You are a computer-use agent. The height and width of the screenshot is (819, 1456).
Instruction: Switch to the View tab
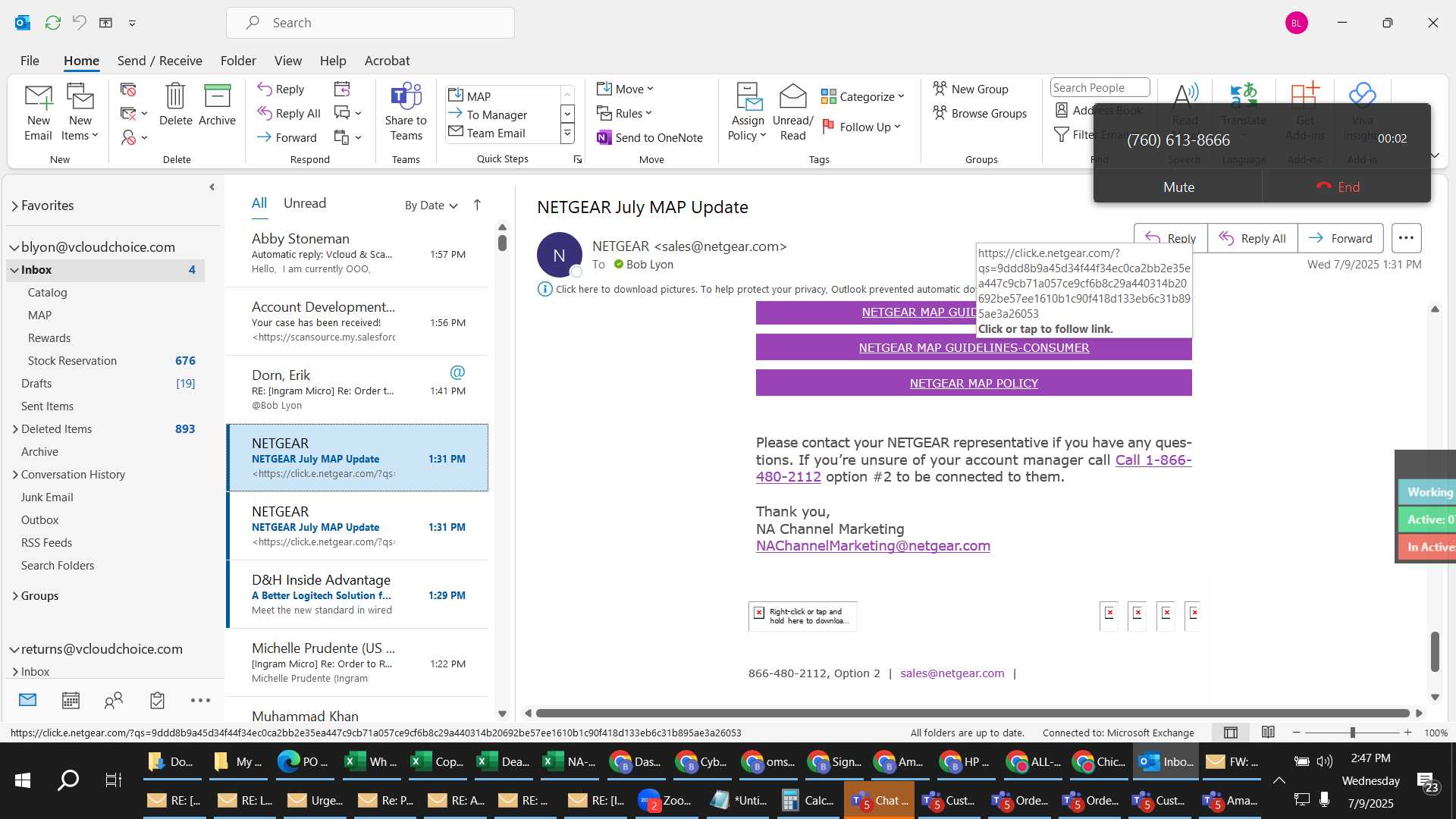287,61
